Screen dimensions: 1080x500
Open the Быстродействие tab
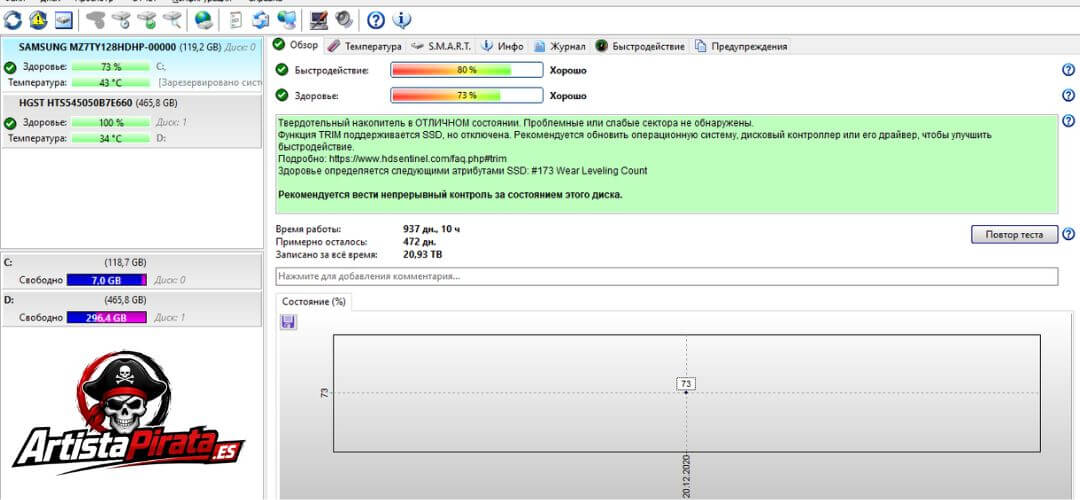[641, 46]
